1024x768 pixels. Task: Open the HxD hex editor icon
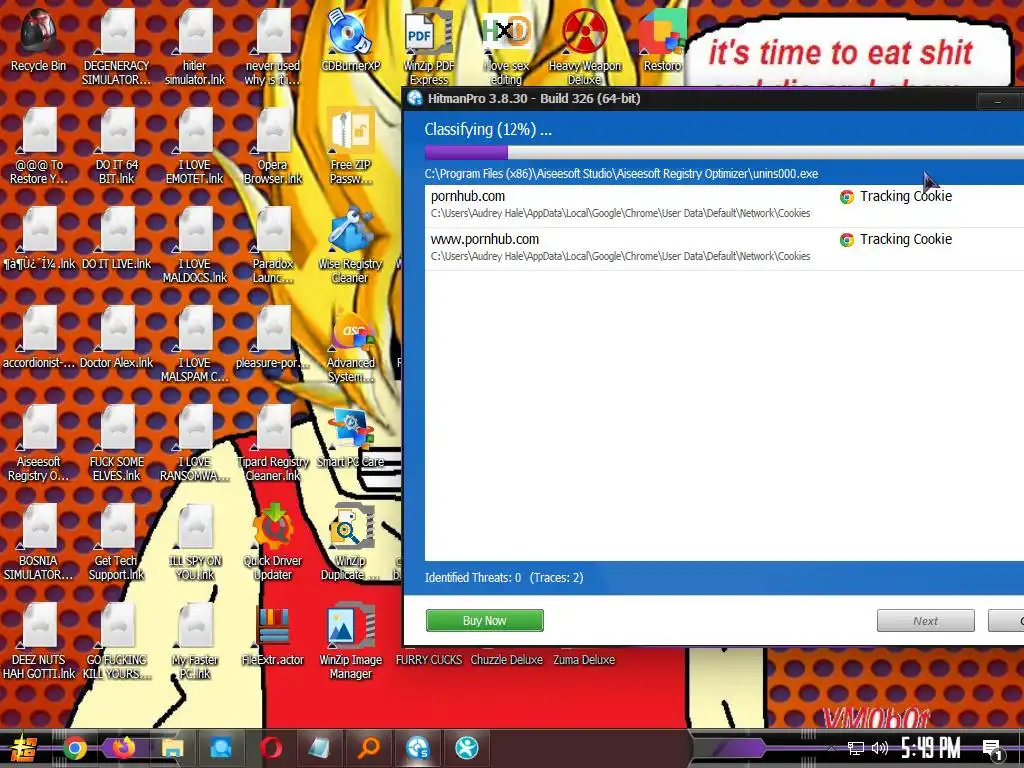coord(506,47)
